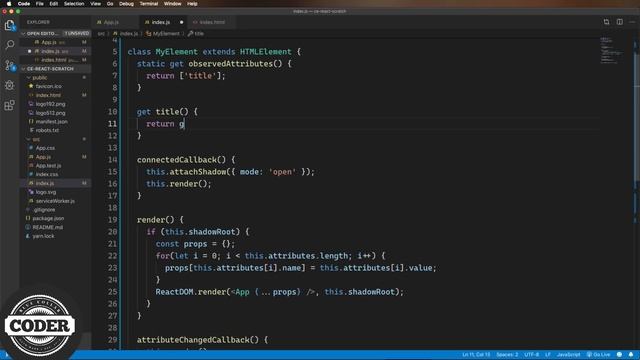The height and width of the screenshot is (360, 640).
Task: Open serviceWorker.js in the explorer
Action: pos(56,201)
